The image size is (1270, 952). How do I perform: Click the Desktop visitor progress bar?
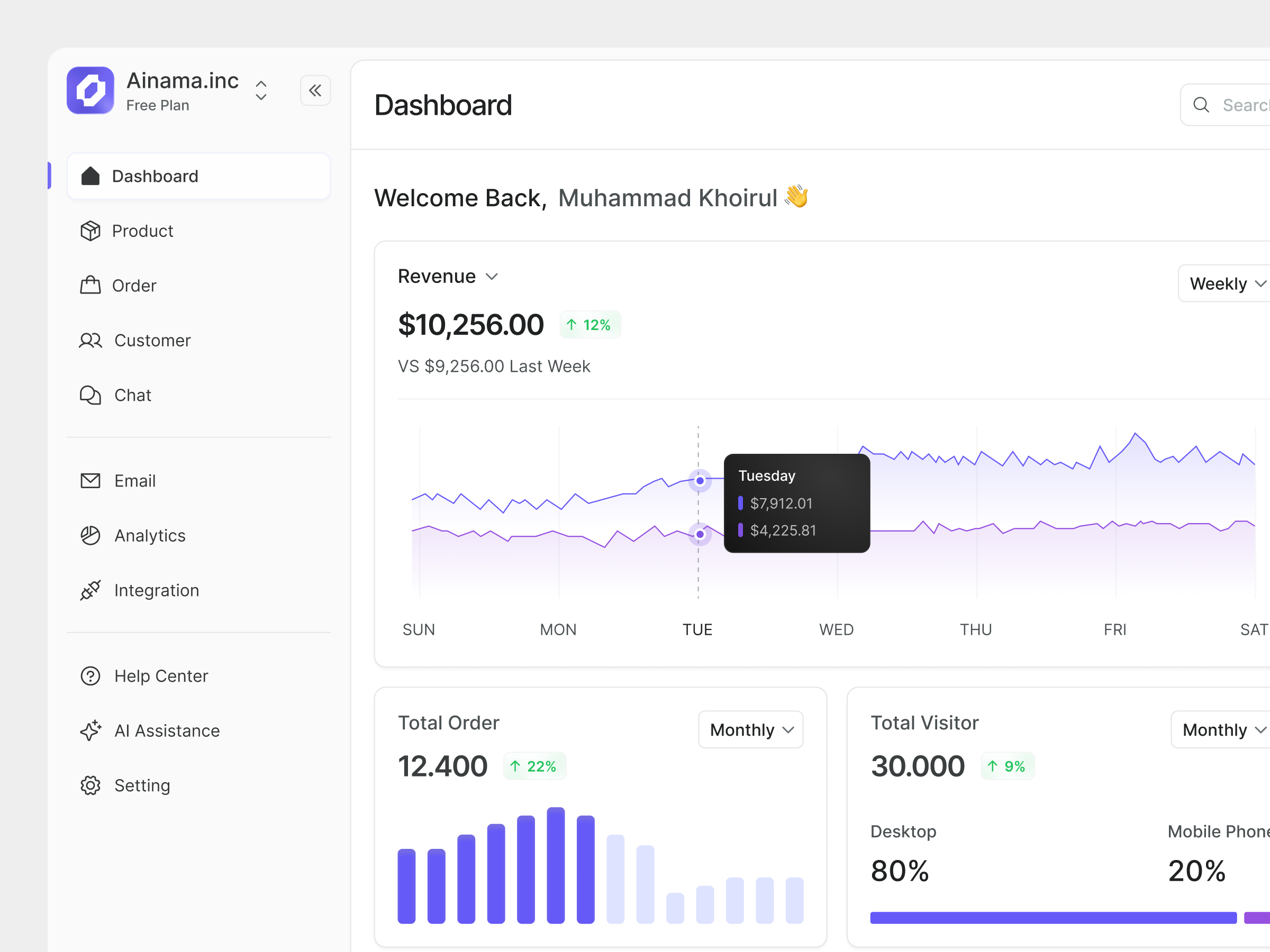pyautogui.click(x=1054, y=918)
